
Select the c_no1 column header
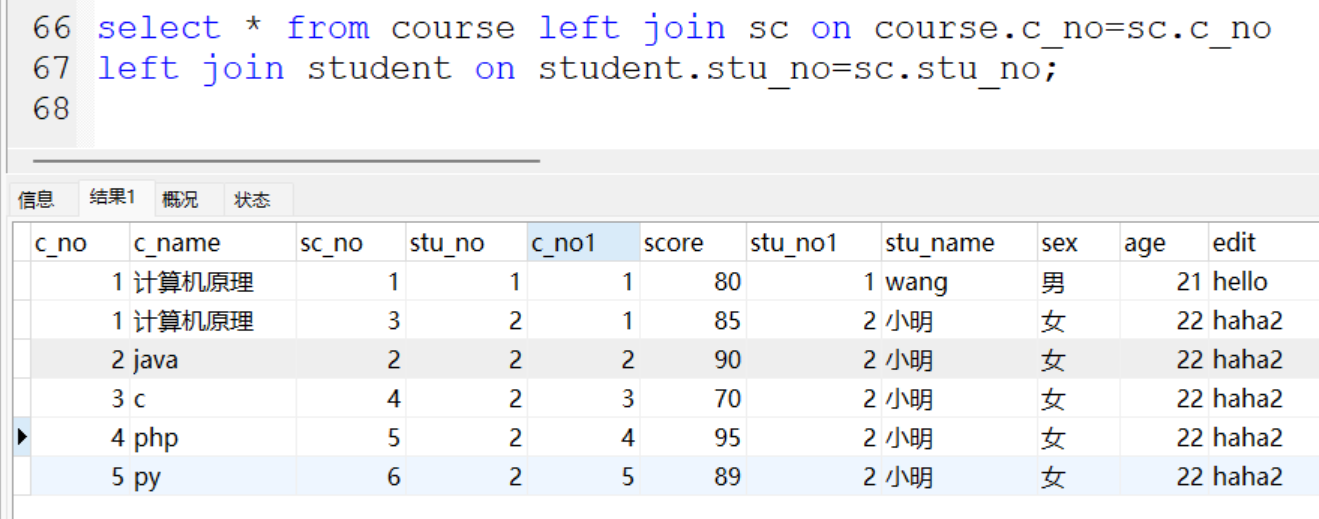tap(563, 243)
